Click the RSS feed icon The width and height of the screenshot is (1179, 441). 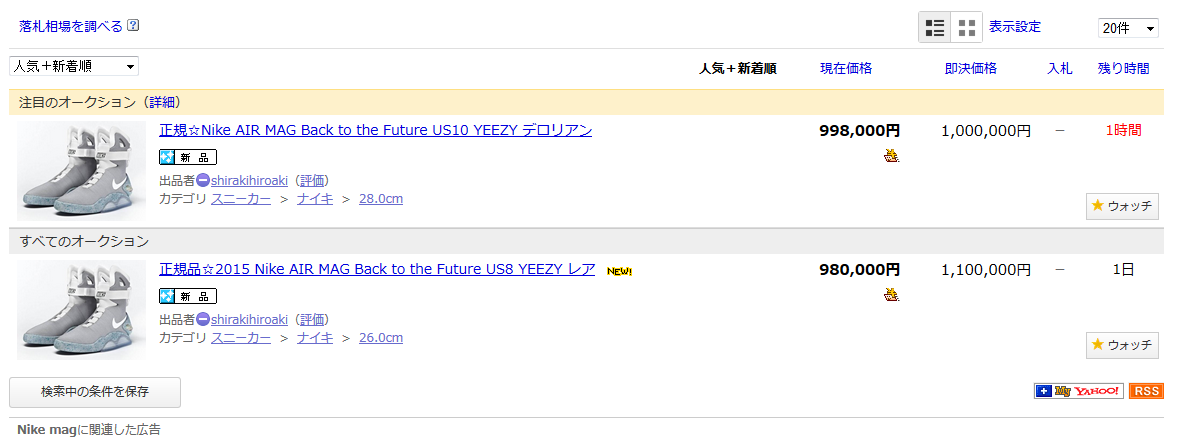[x=1146, y=391]
